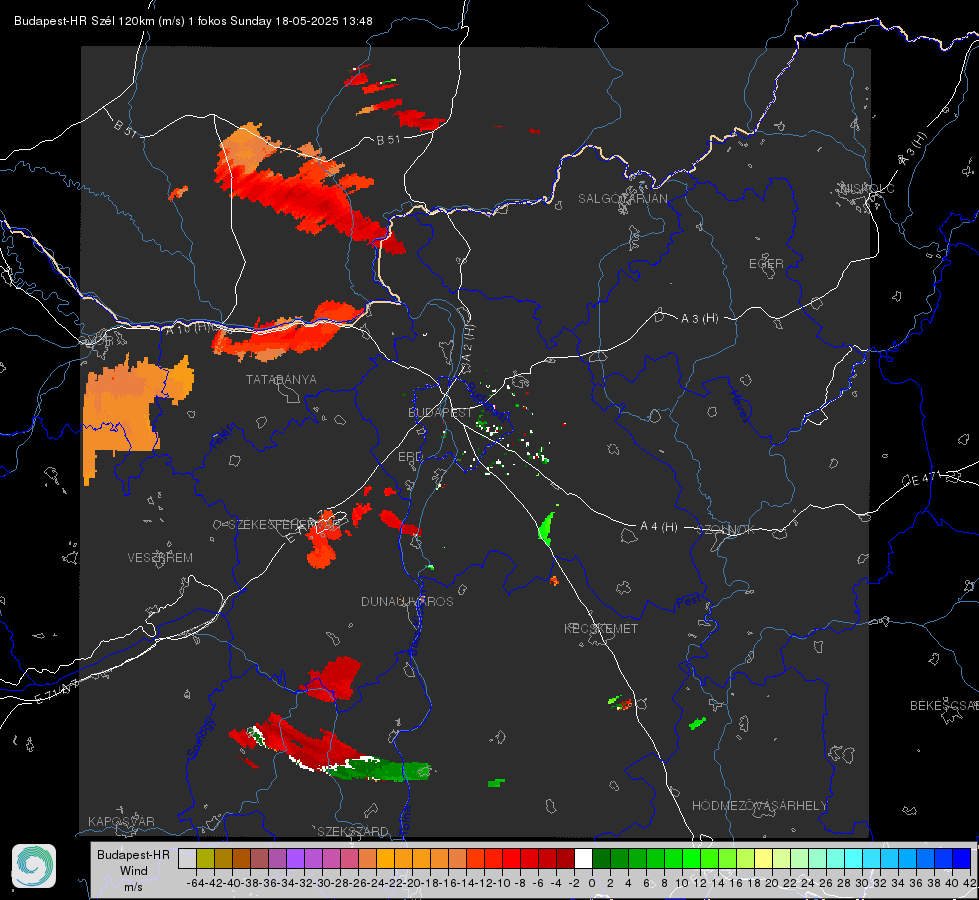The height and width of the screenshot is (900, 979).
Task: Click the 42 legend value
Action: tap(970, 883)
